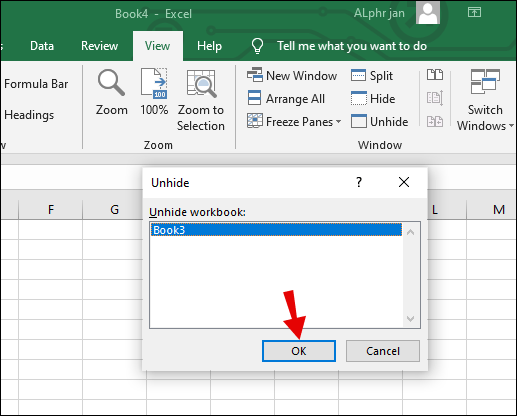Select Book3 in Unhide workbook list
The width and height of the screenshot is (517, 416).
coord(276,230)
